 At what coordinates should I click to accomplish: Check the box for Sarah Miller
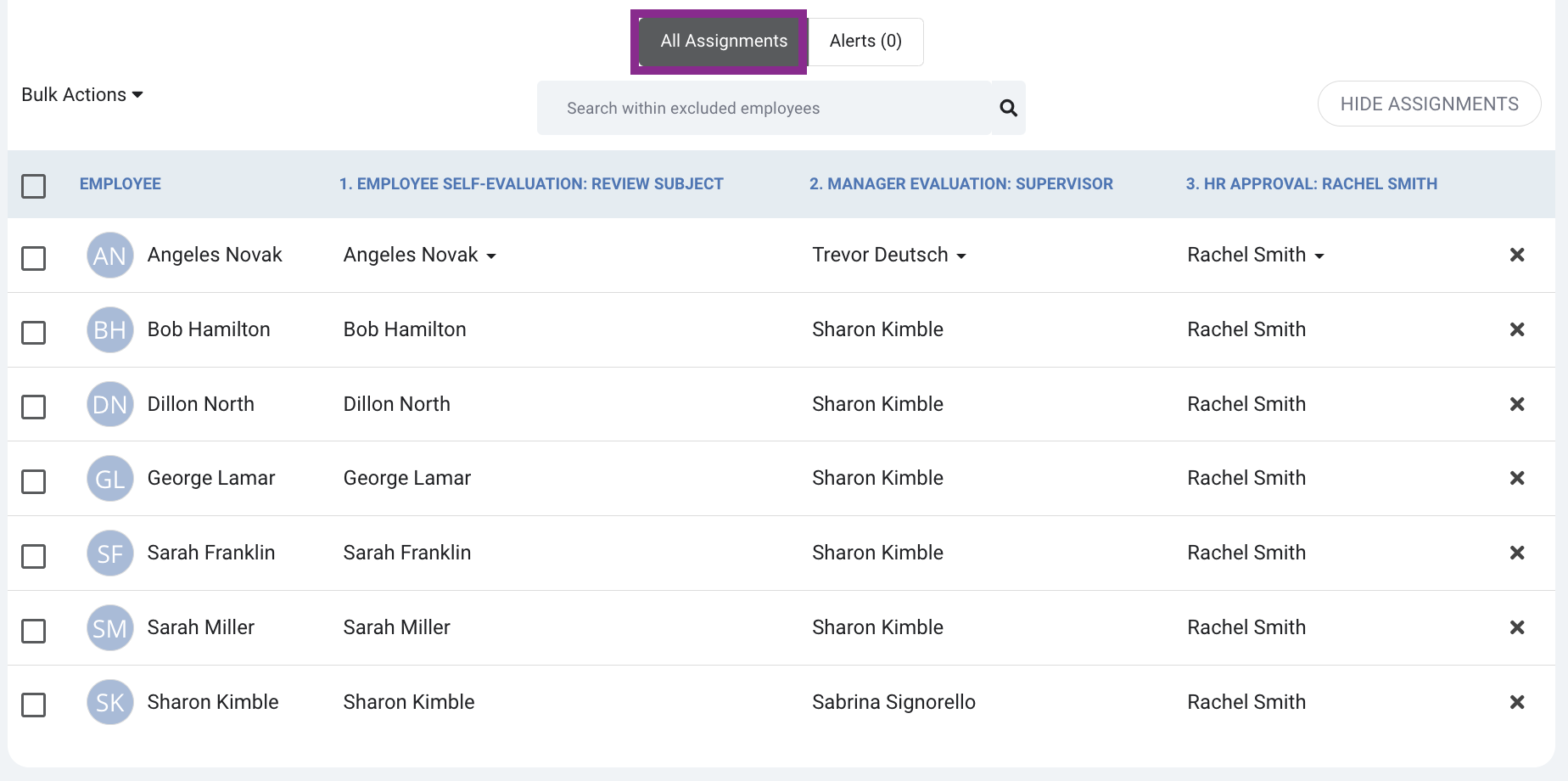coord(34,631)
